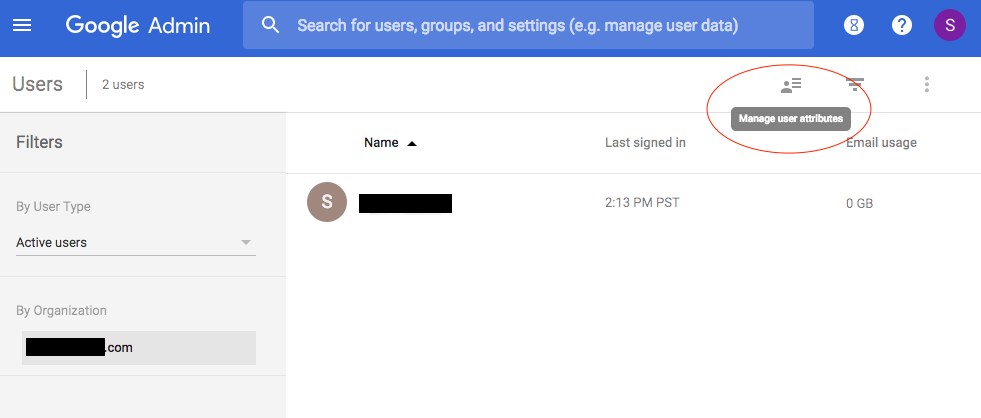Click the brown S user avatar
This screenshot has width=981, height=418.
[x=327, y=203]
